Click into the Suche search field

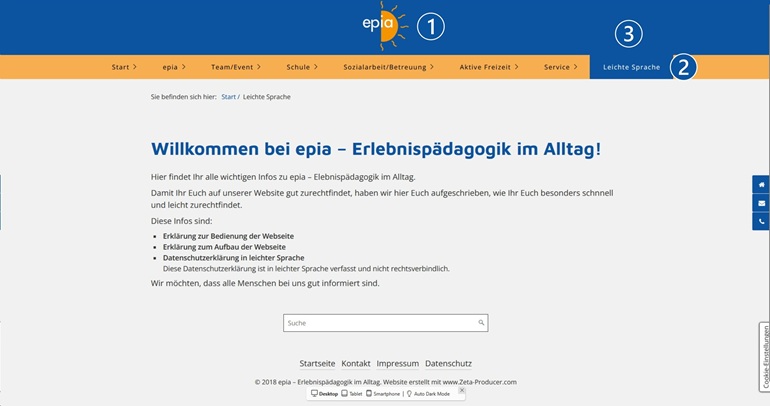378,323
